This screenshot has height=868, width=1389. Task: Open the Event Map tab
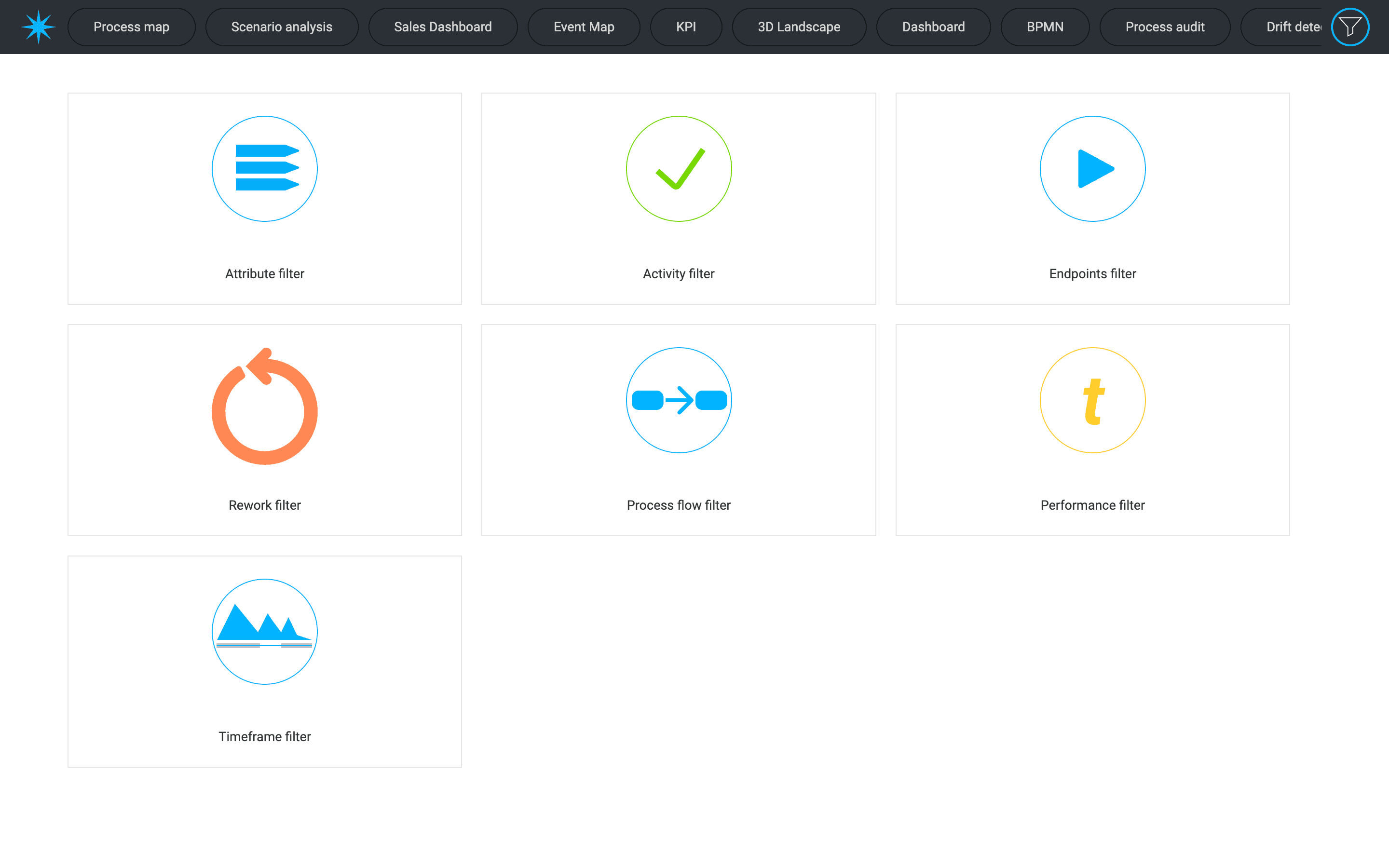[x=583, y=27]
